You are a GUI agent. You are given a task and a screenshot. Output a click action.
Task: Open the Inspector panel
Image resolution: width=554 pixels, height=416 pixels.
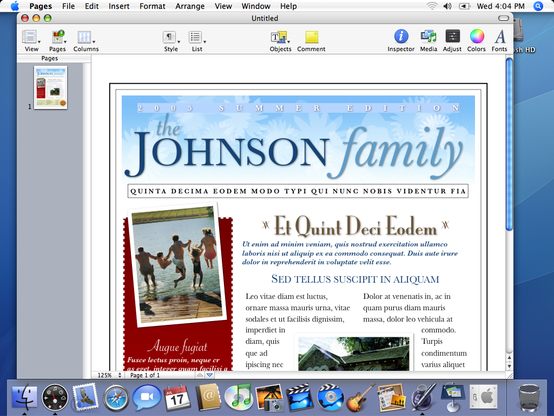coord(401,41)
